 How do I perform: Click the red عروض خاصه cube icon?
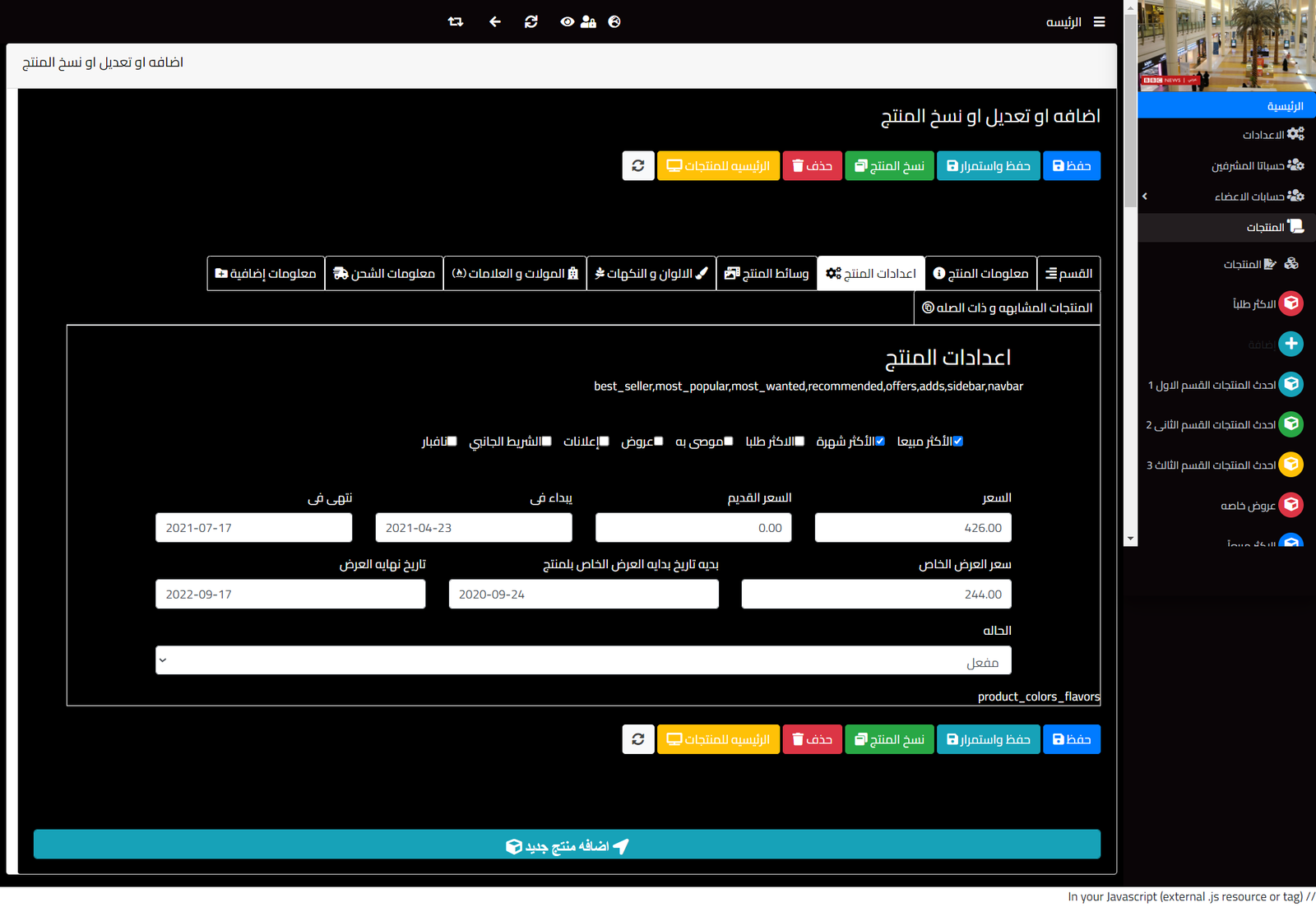(x=1291, y=505)
